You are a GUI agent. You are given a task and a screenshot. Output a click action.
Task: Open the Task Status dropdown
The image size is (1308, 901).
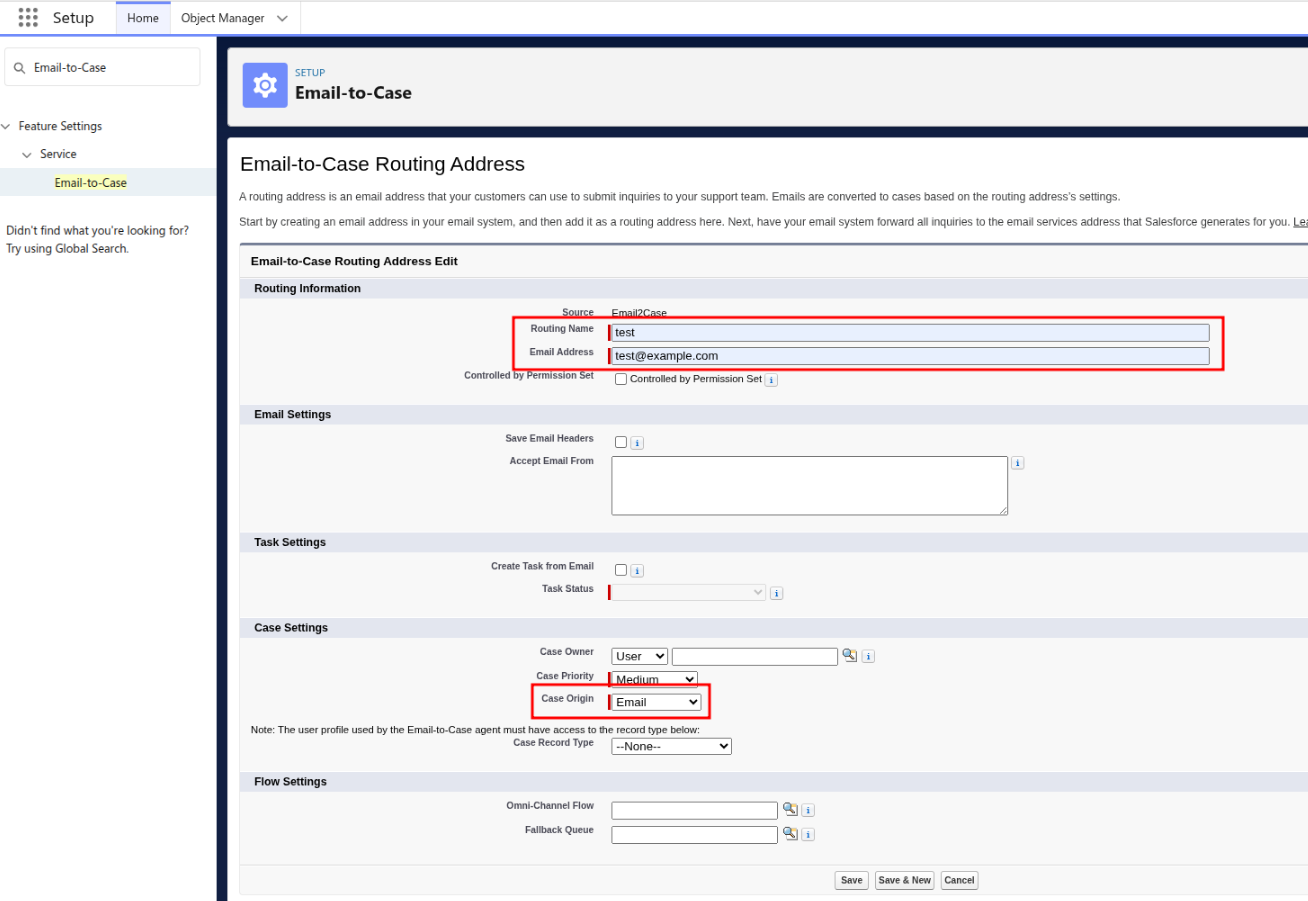(x=689, y=592)
